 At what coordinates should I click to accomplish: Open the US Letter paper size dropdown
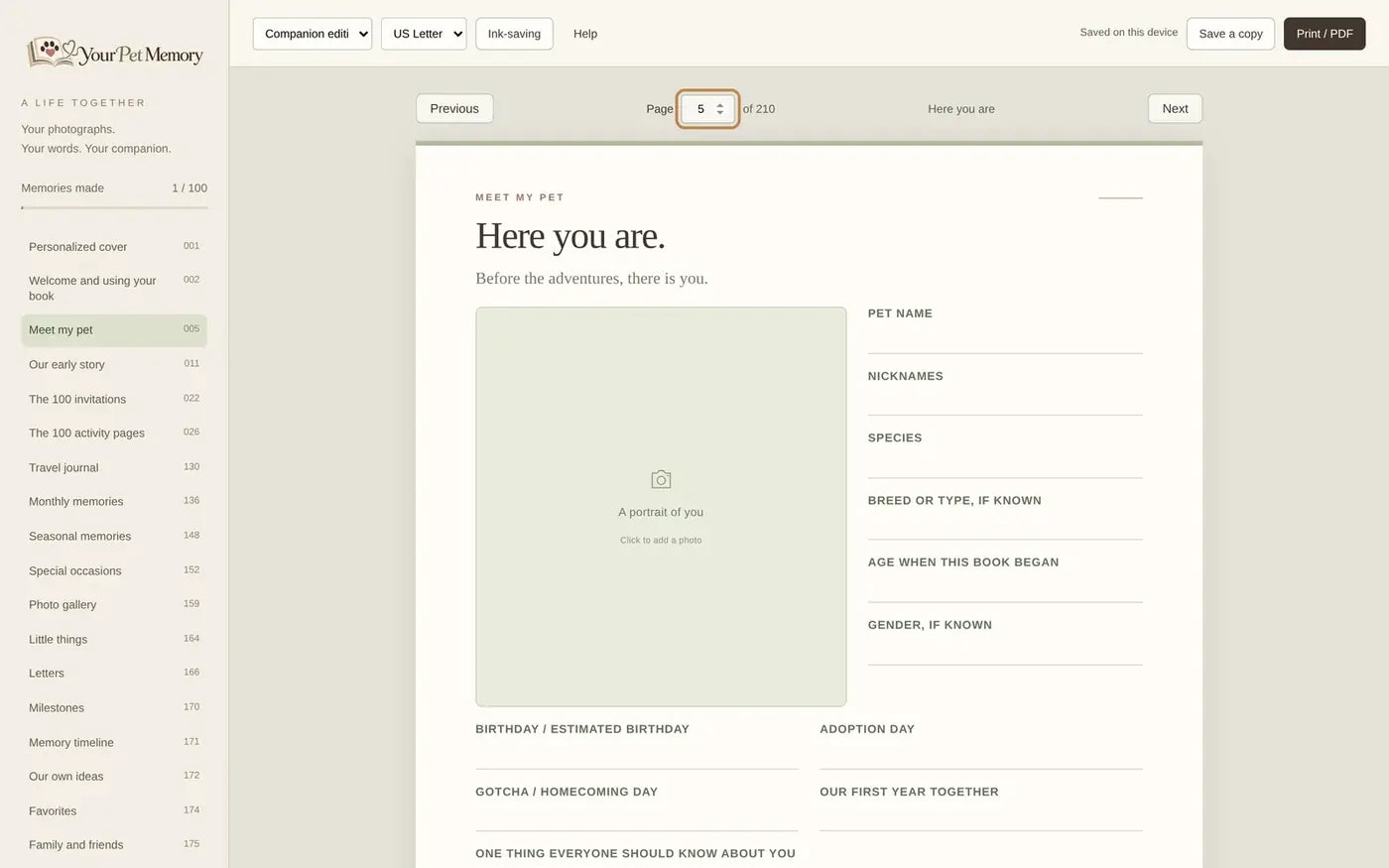[424, 34]
